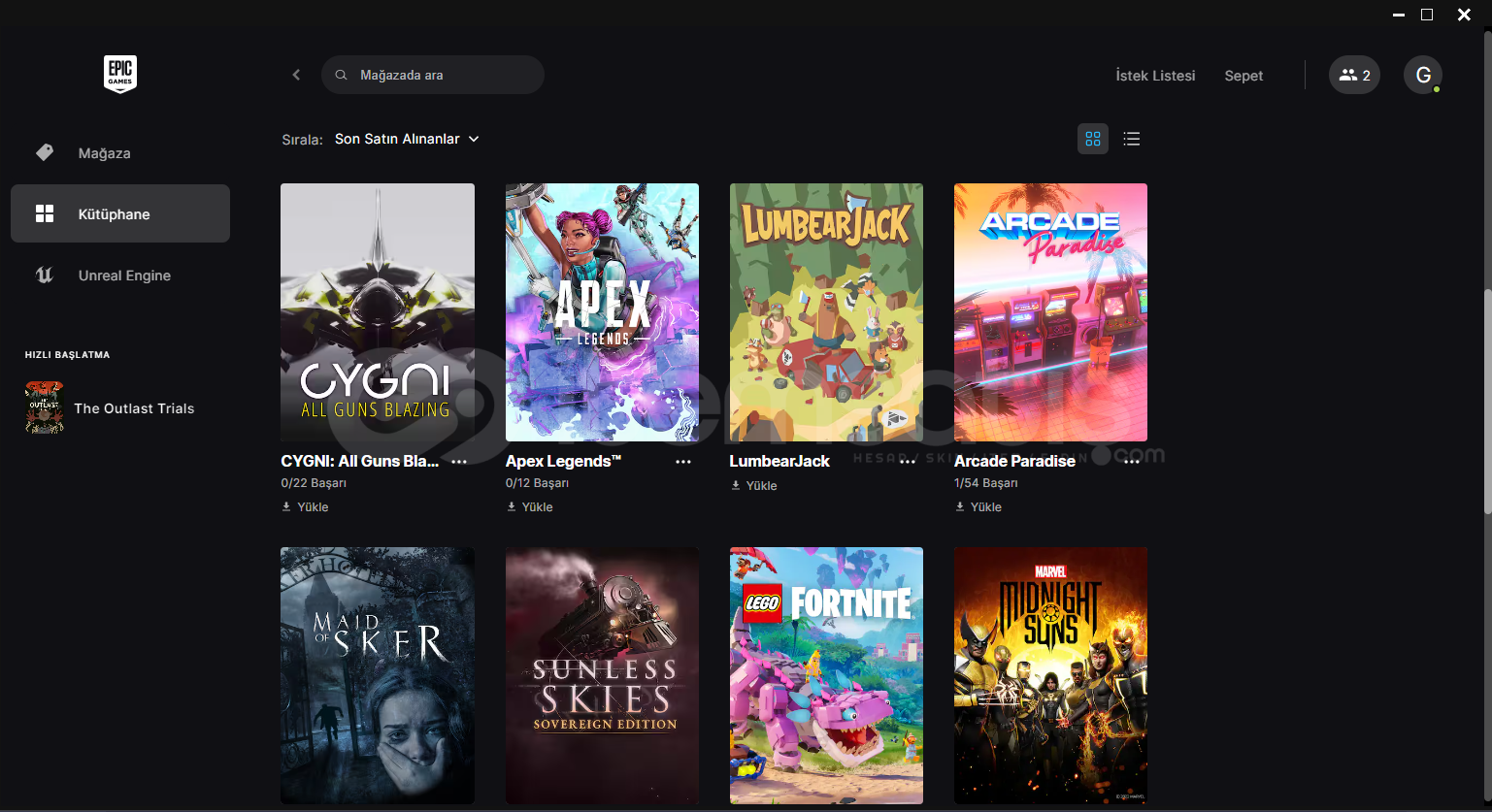Open the Apex Legends cover art
1492x812 pixels.
(602, 312)
